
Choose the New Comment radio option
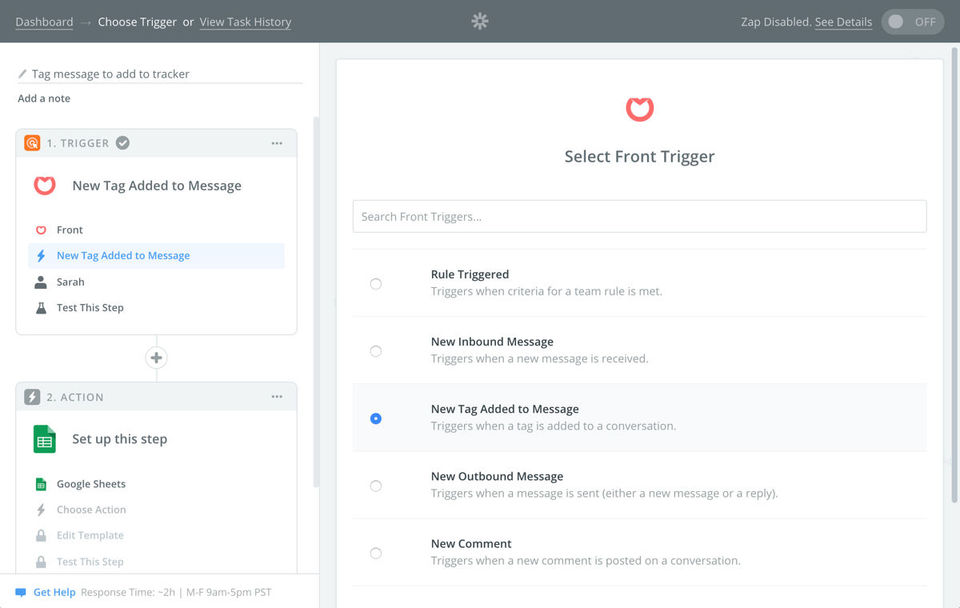(x=376, y=553)
